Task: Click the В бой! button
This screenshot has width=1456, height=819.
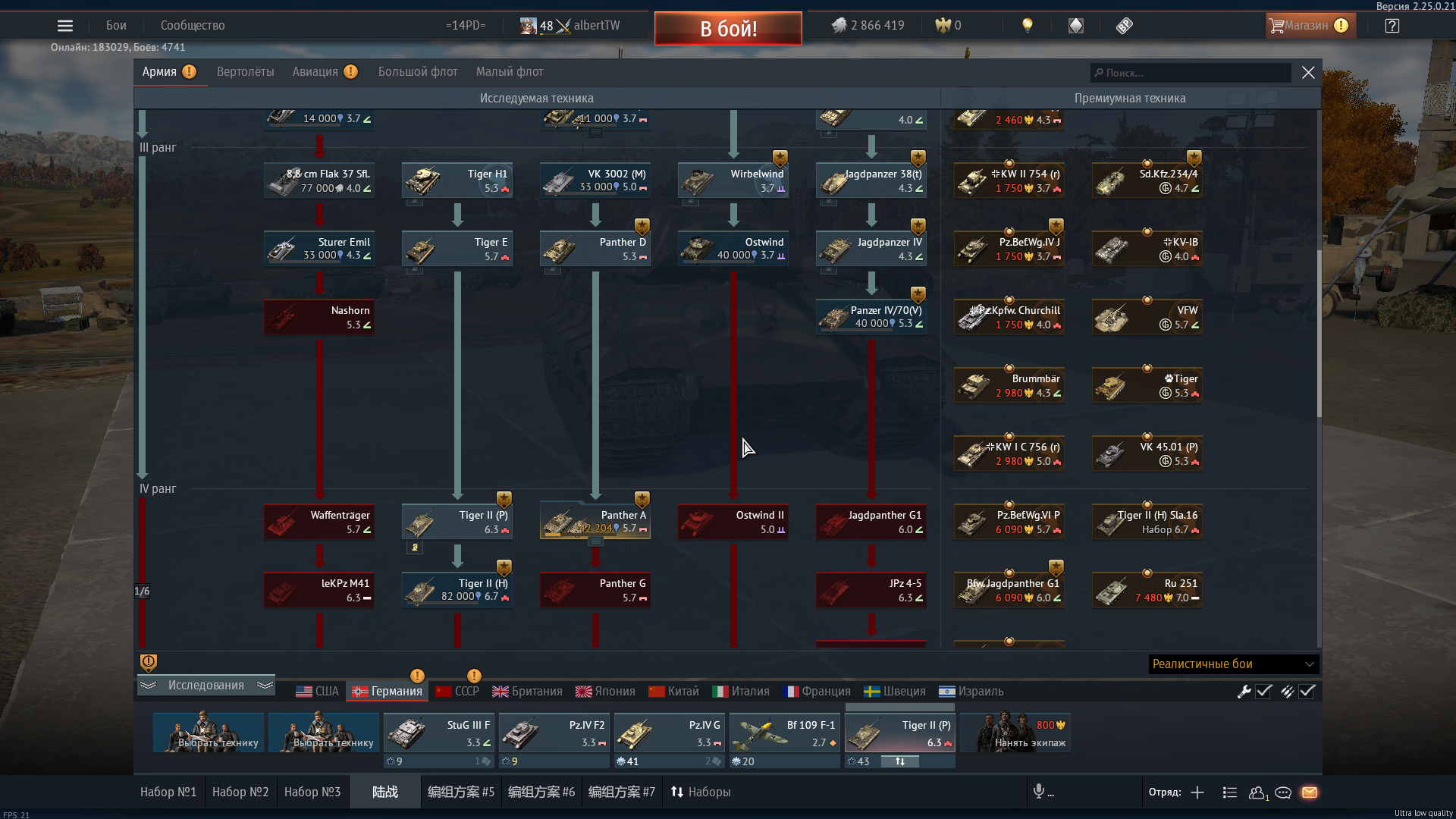Action: pos(728,29)
